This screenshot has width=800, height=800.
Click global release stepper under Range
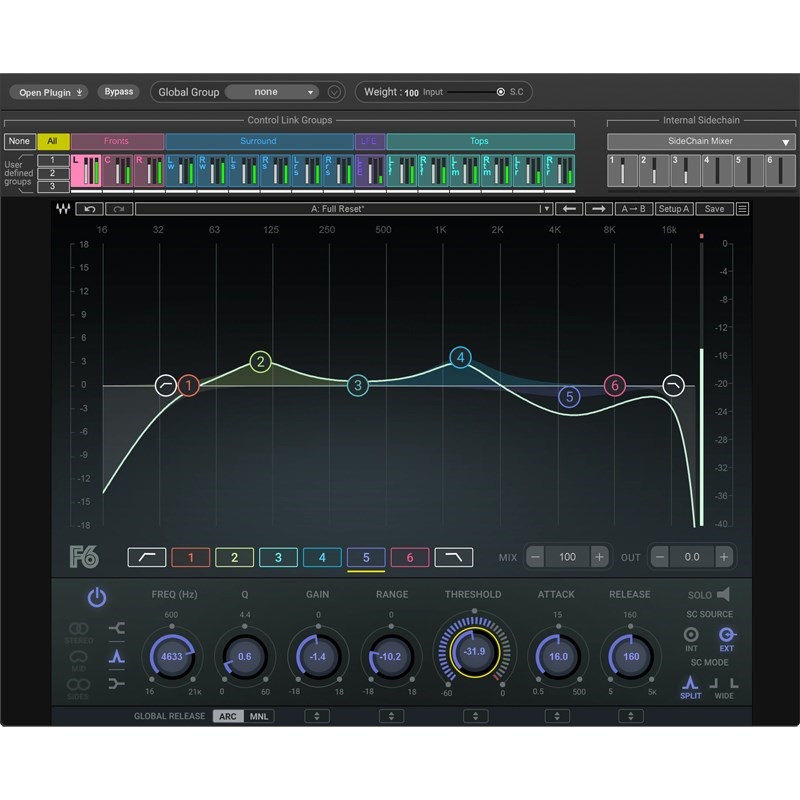(x=391, y=716)
